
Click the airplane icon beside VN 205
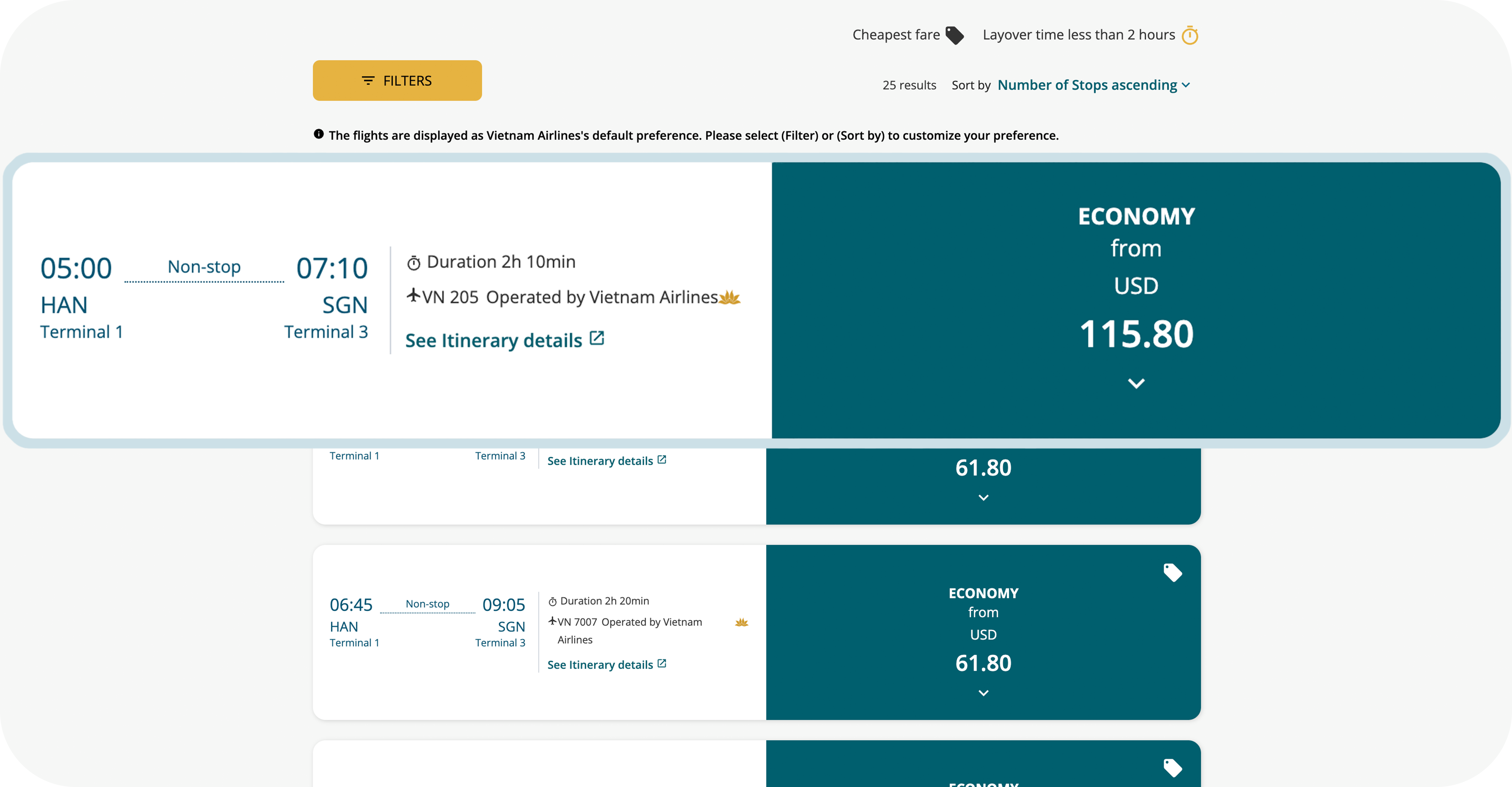(x=413, y=295)
